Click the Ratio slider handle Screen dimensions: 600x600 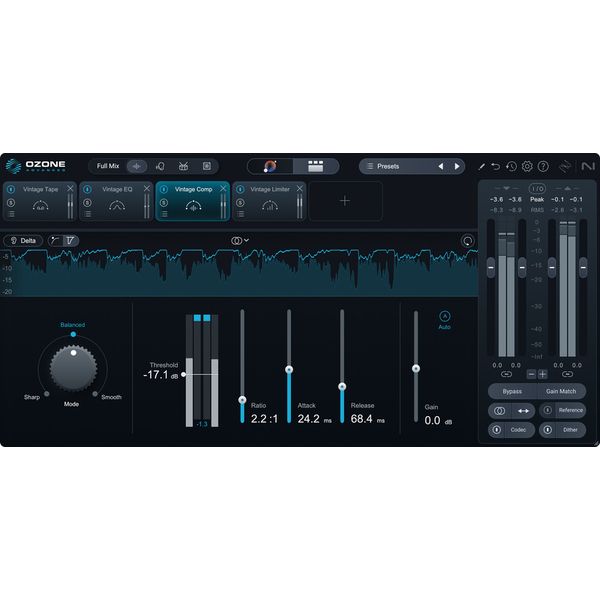click(x=242, y=400)
